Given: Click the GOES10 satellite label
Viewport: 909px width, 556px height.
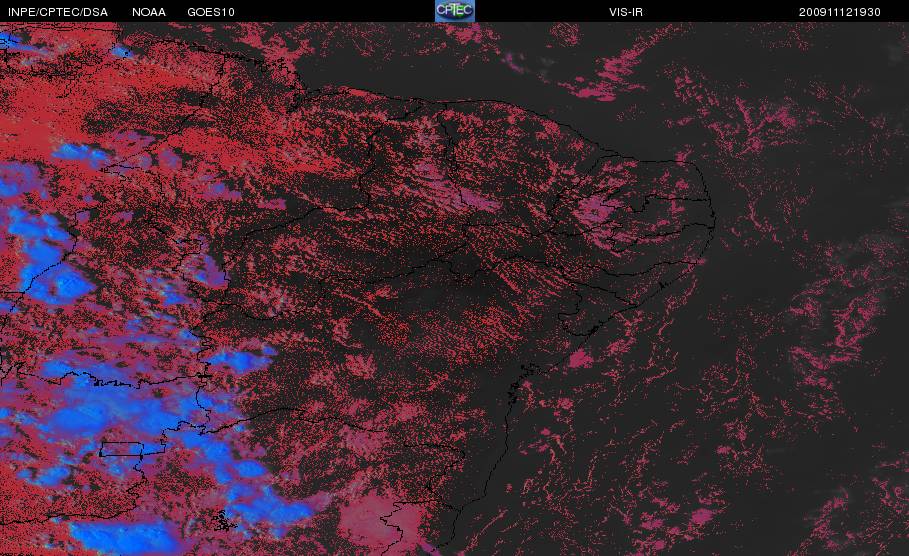Looking at the screenshot, I should coord(210,12).
